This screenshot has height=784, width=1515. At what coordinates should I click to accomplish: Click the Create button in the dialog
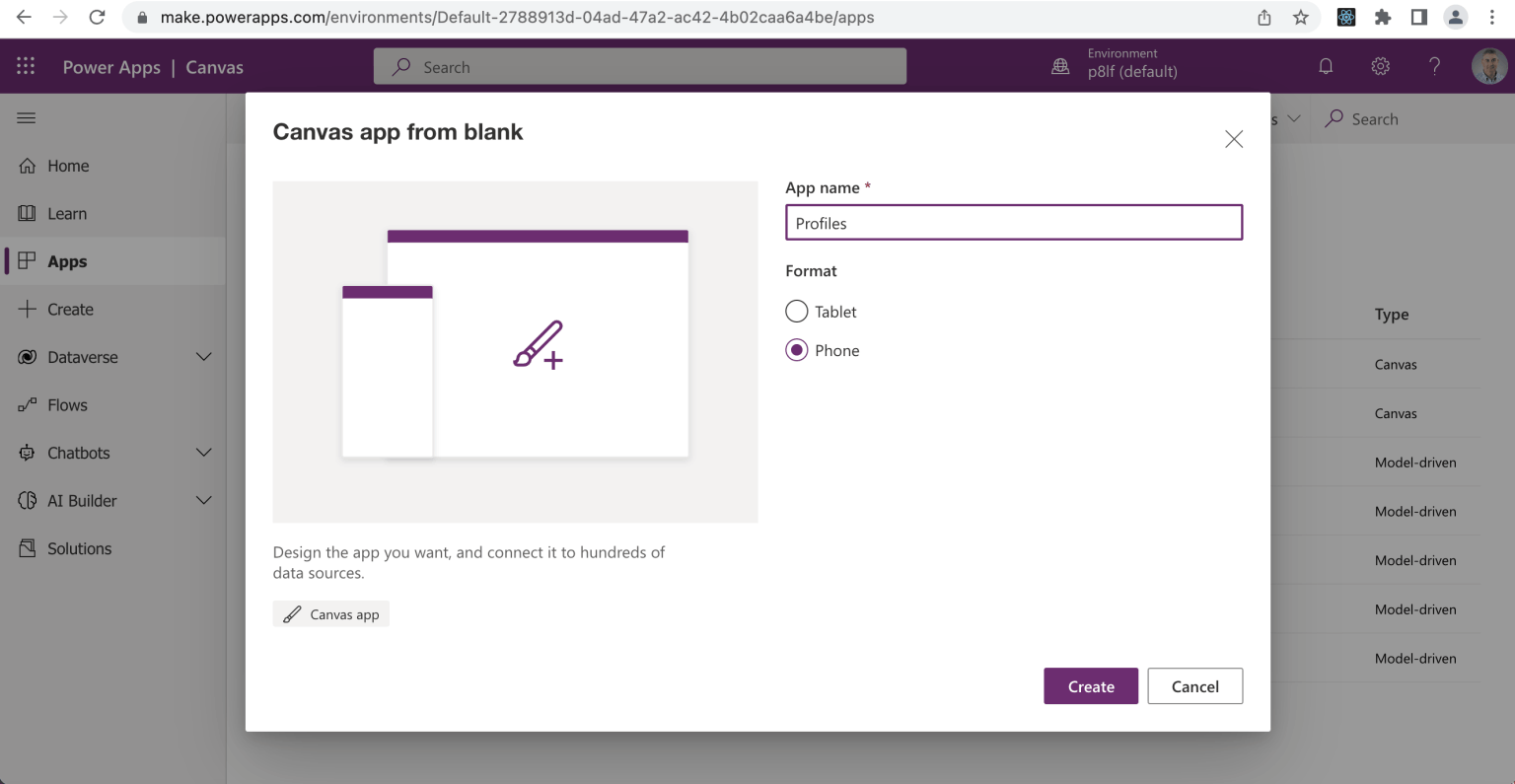tap(1091, 686)
